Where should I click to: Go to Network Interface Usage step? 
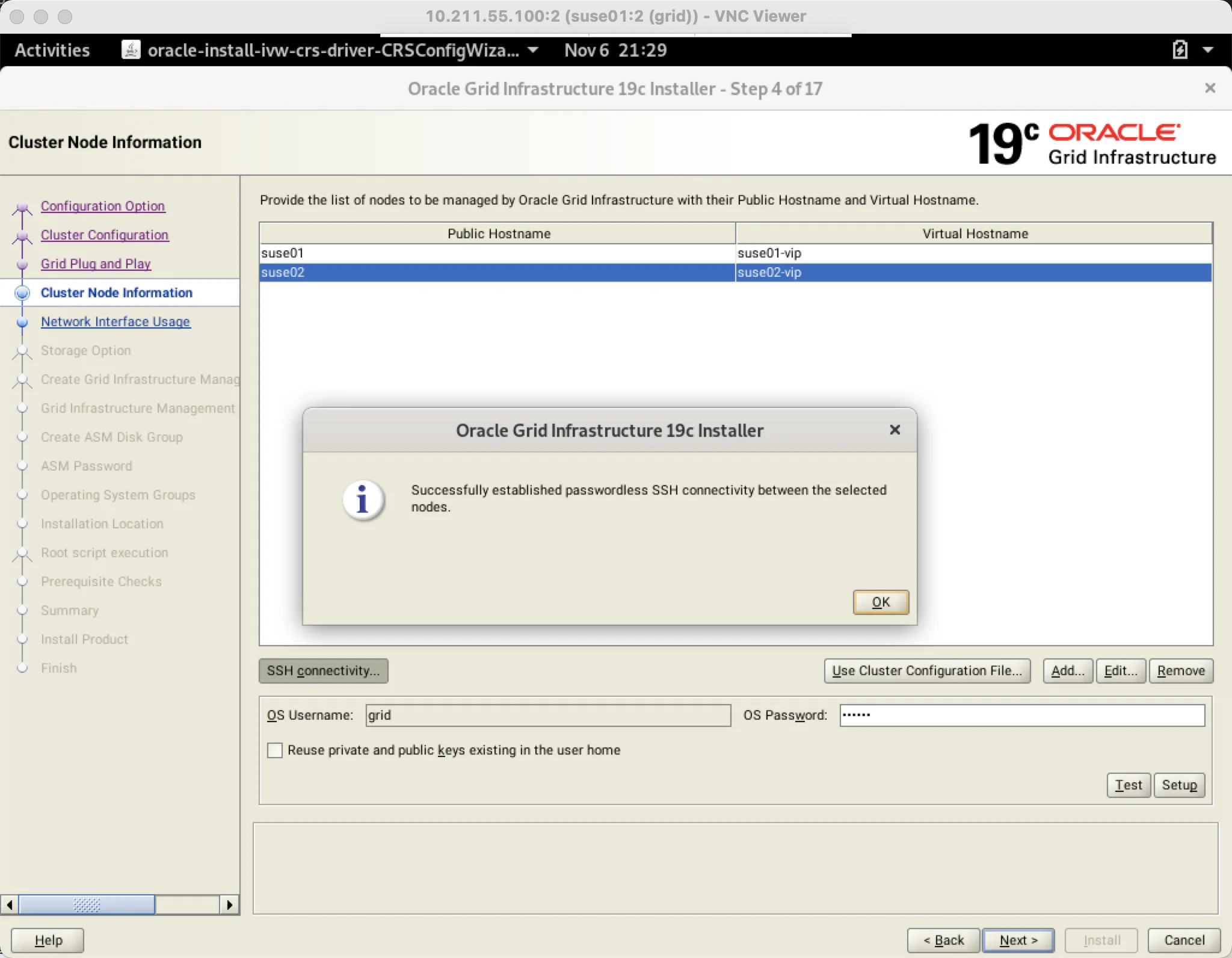click(115, 321)
